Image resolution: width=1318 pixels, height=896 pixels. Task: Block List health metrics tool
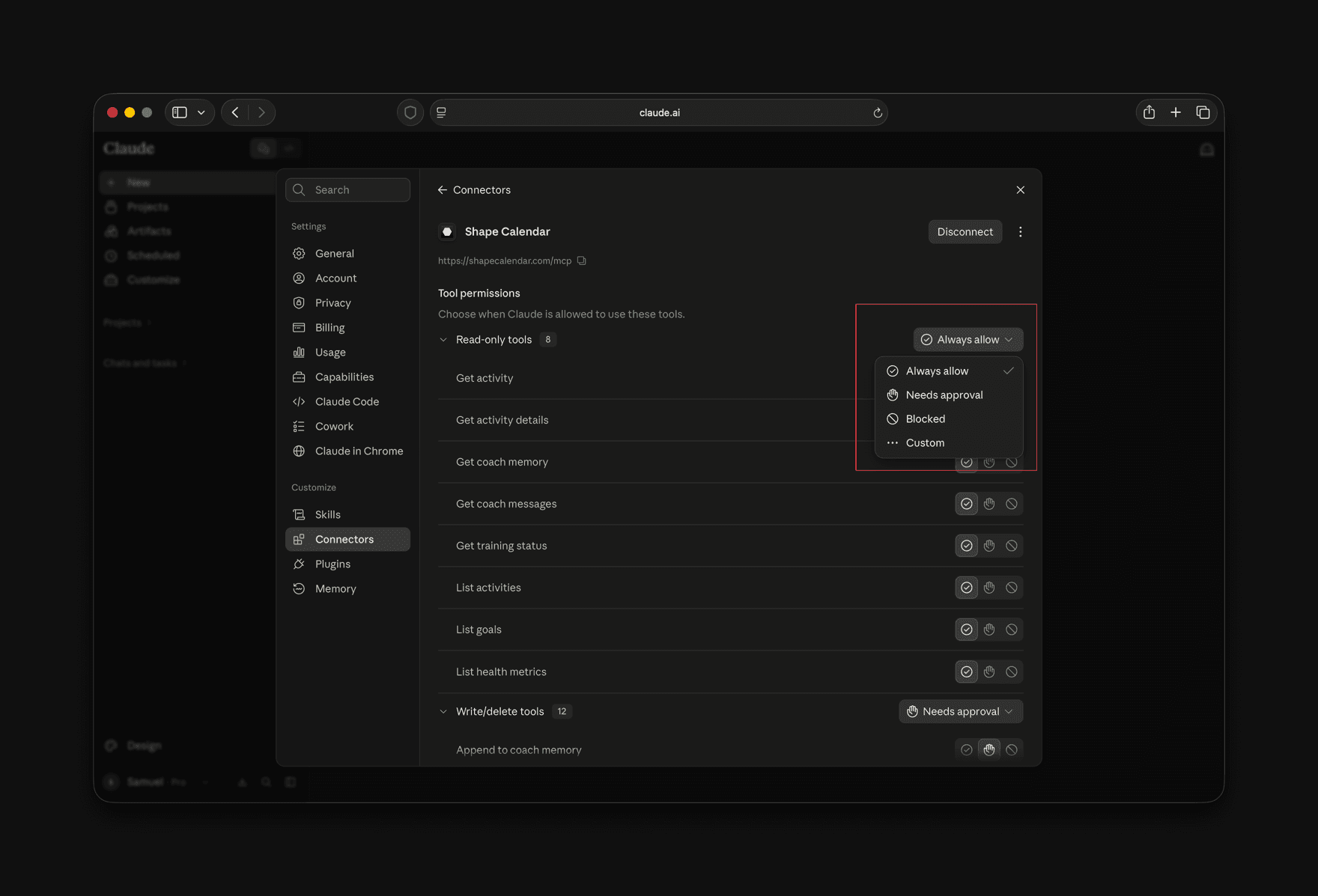1012,671
